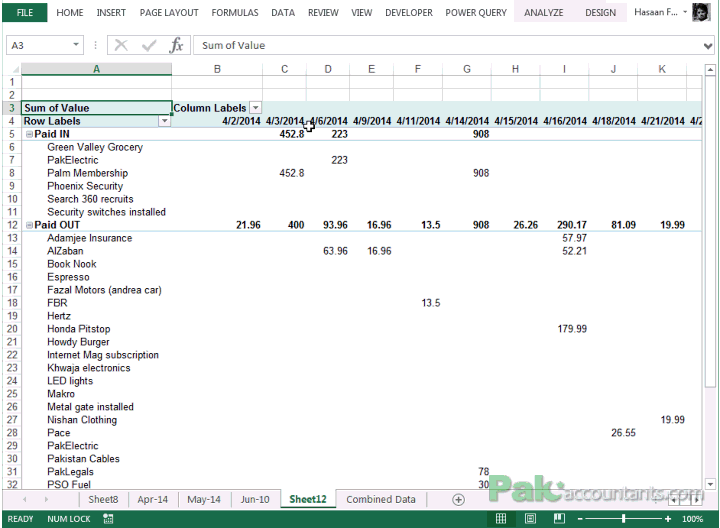
Task: Click next sheet navigation arrow
Action: pyautogui.click(x=46, y=500)
